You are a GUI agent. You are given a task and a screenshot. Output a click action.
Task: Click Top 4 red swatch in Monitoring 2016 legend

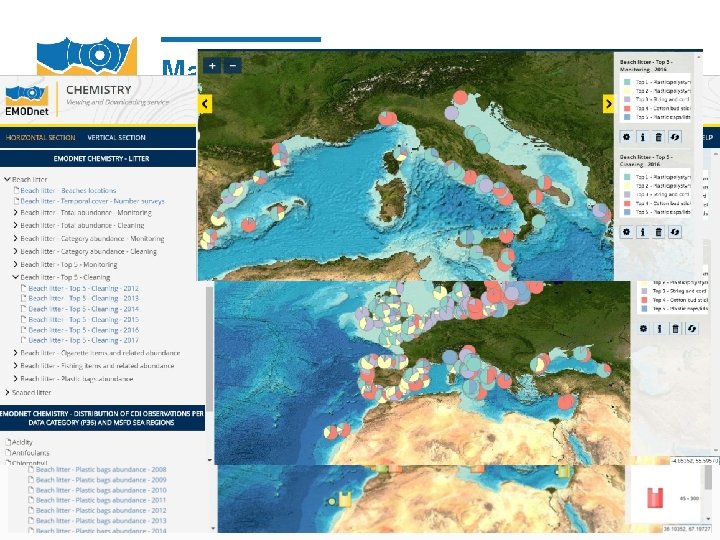627,108
